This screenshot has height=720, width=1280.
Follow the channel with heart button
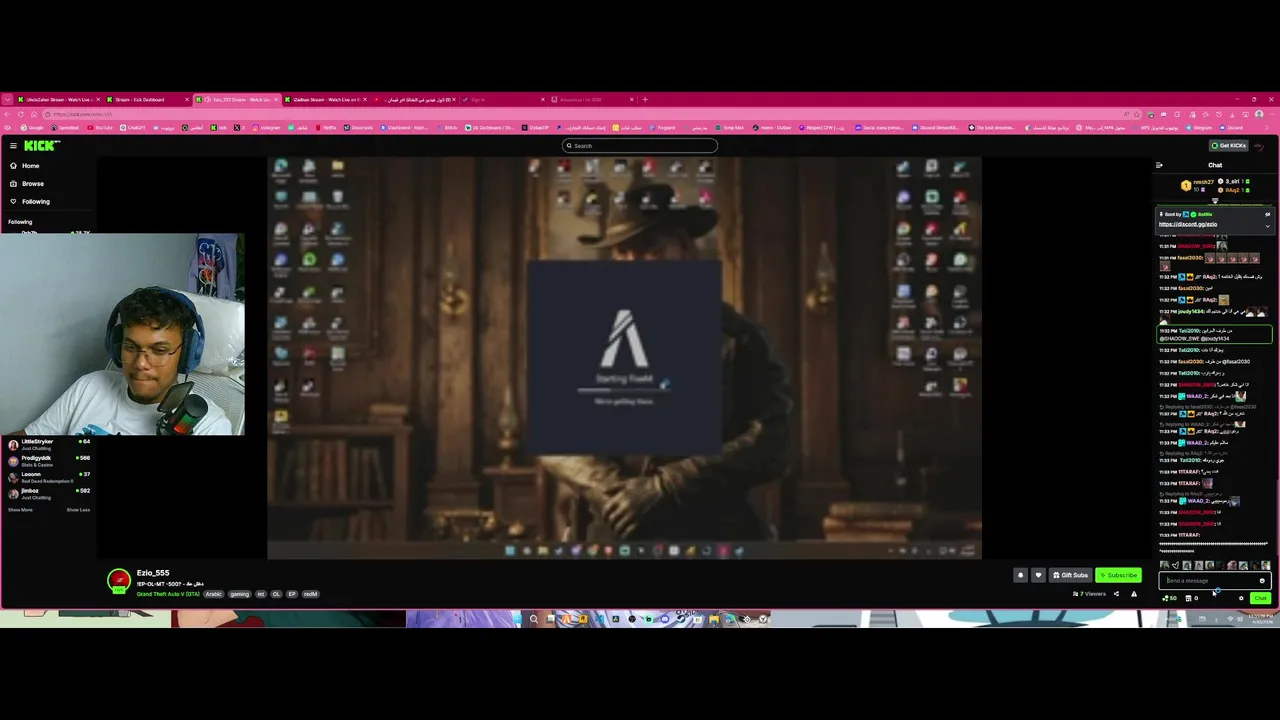pos(1038,575)
